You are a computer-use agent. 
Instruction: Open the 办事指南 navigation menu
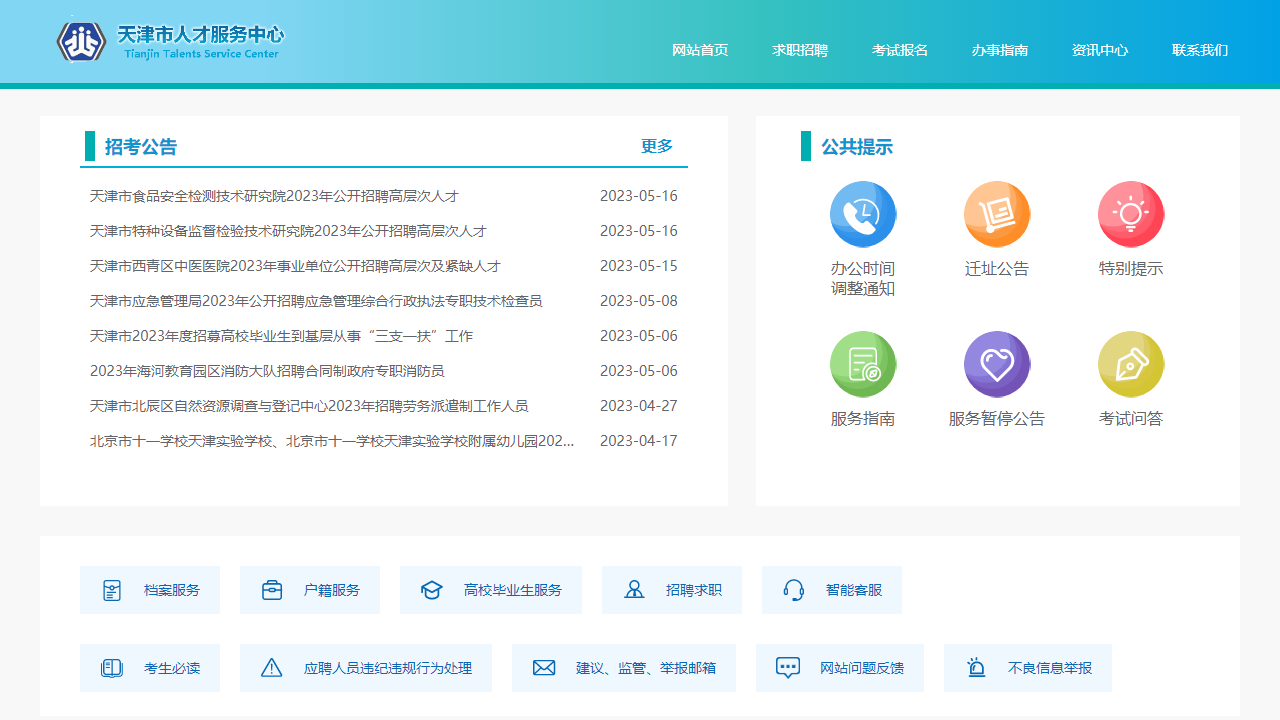click(1000, 50)
